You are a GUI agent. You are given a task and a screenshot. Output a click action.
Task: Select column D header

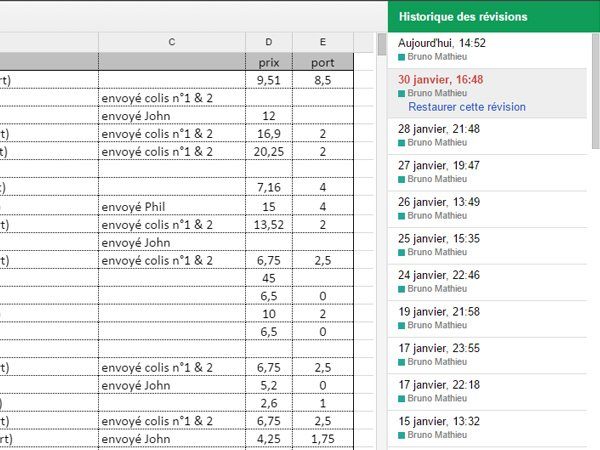click(269, 42)
